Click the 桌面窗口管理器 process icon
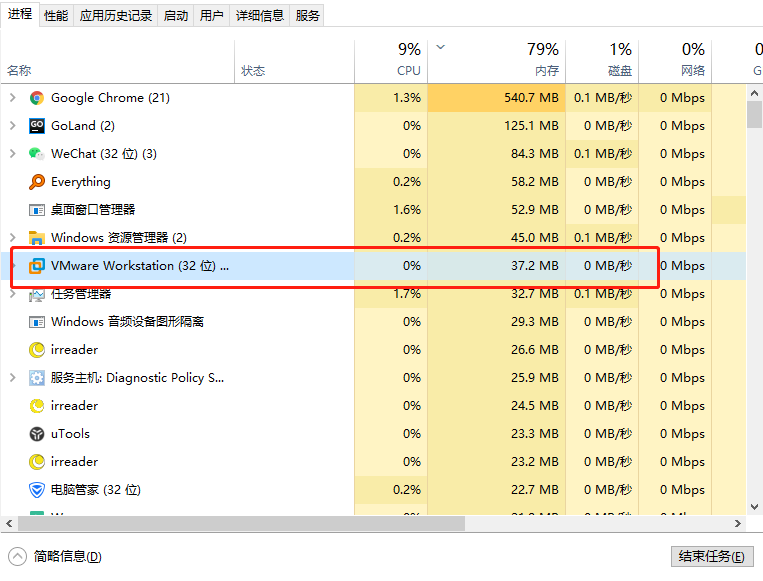The height and width of the screenshot is (581, 763). pos(36,210)
